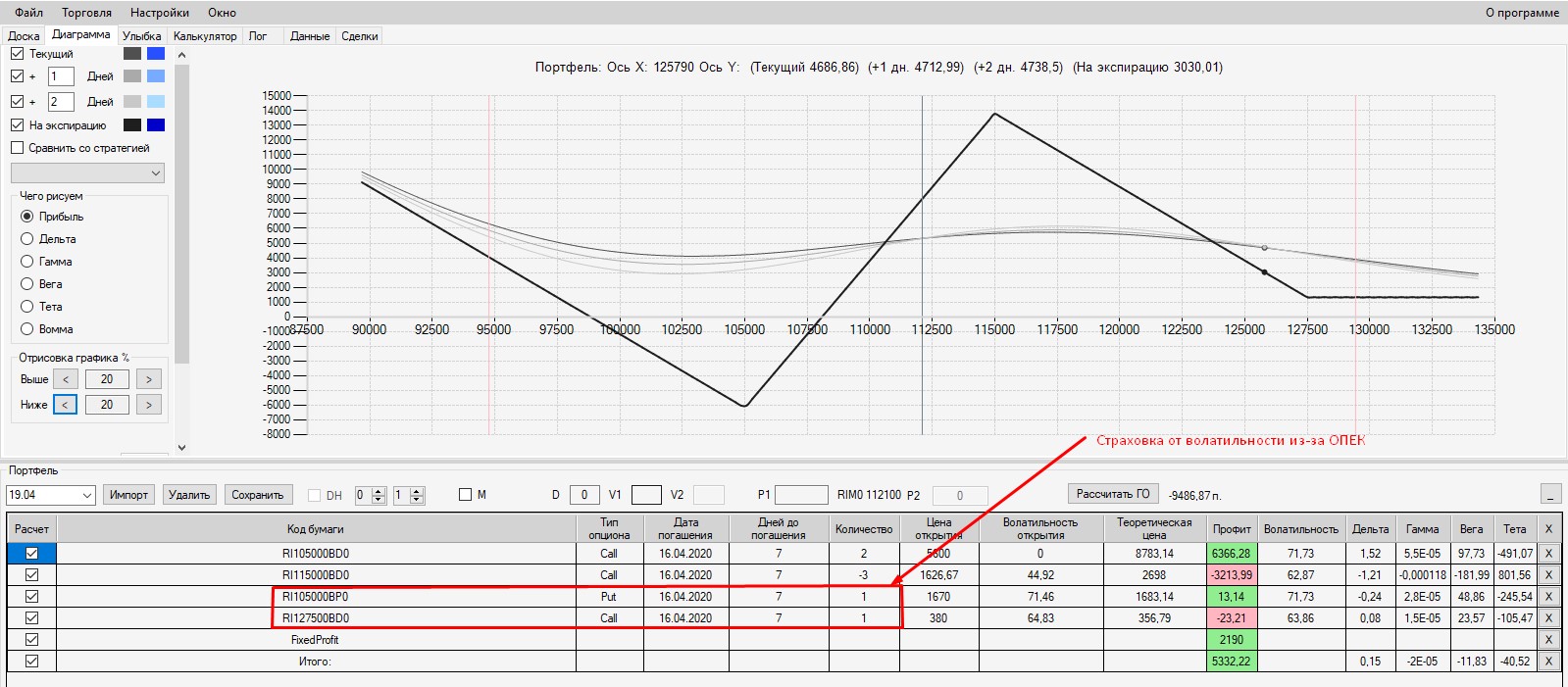1568x687 pixels.
Task: Uncheck Расчет for RI105000BD0 row
Action: coord(31,554)
